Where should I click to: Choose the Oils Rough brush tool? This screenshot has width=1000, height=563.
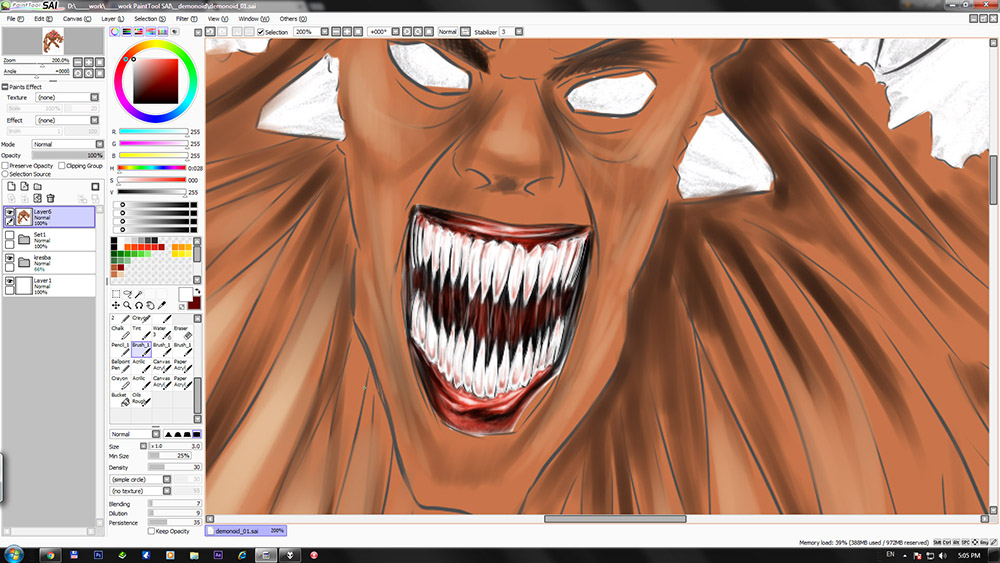(x=142, y=399)
